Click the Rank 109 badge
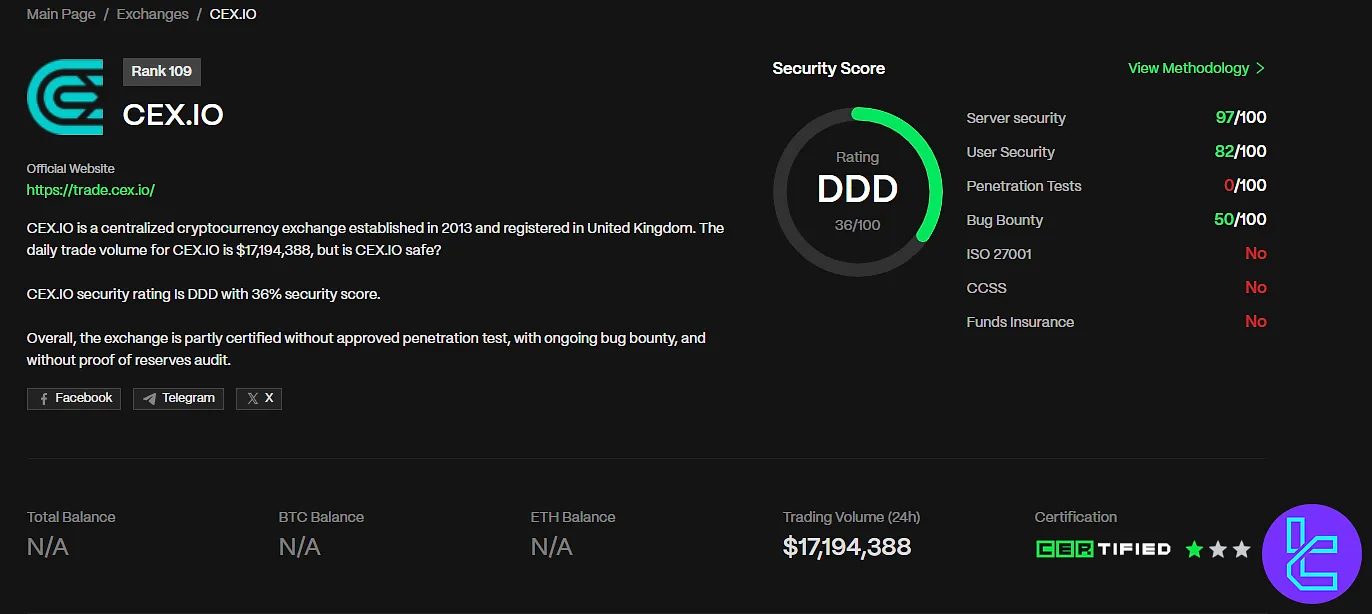The width and height of the screenshot is (1372, 614). click(x=162, y=71)
